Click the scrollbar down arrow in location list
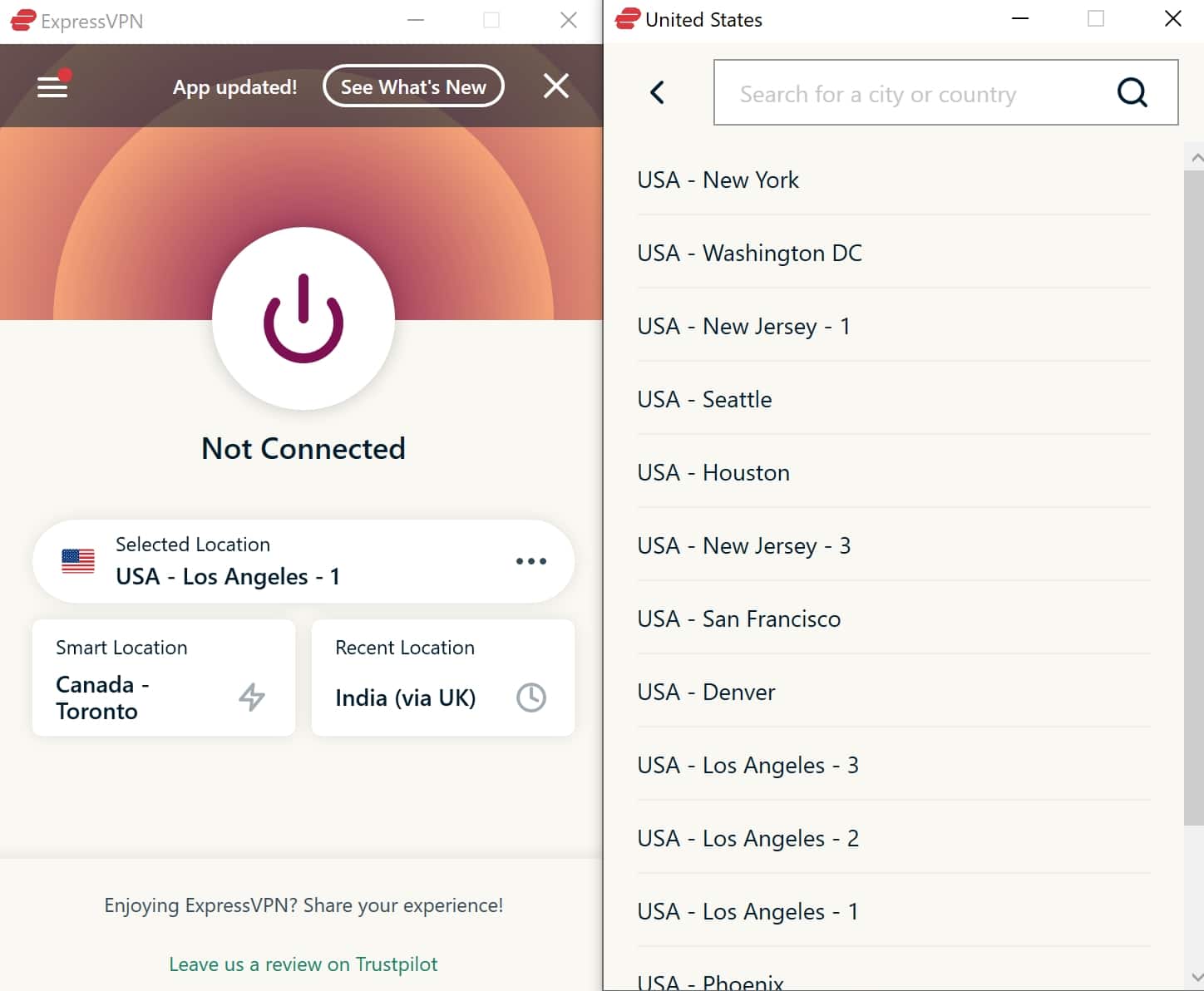Viewport: 1204px width, 991px height. pos(1196,978)
